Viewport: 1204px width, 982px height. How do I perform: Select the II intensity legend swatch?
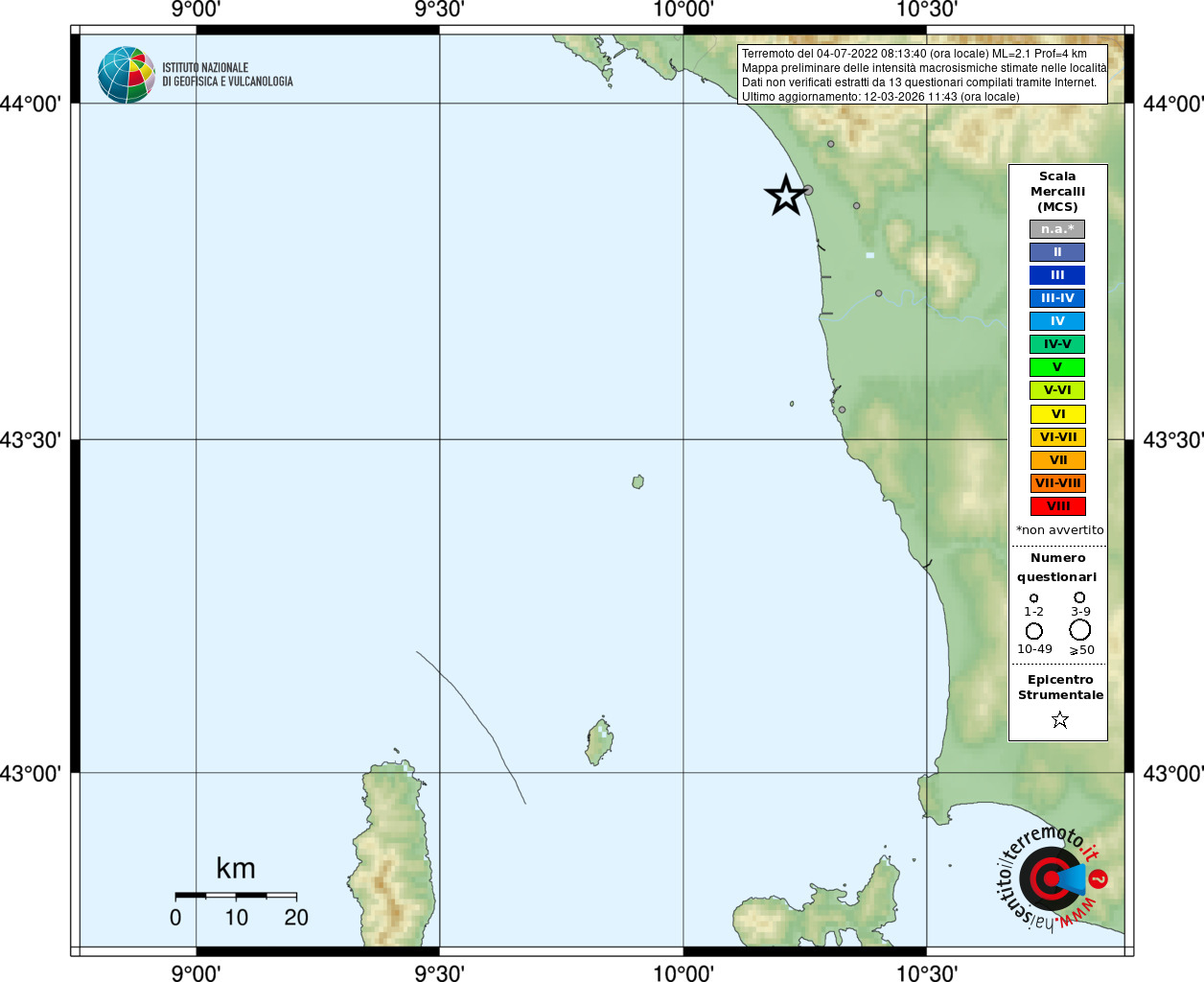click(1057, 252)
